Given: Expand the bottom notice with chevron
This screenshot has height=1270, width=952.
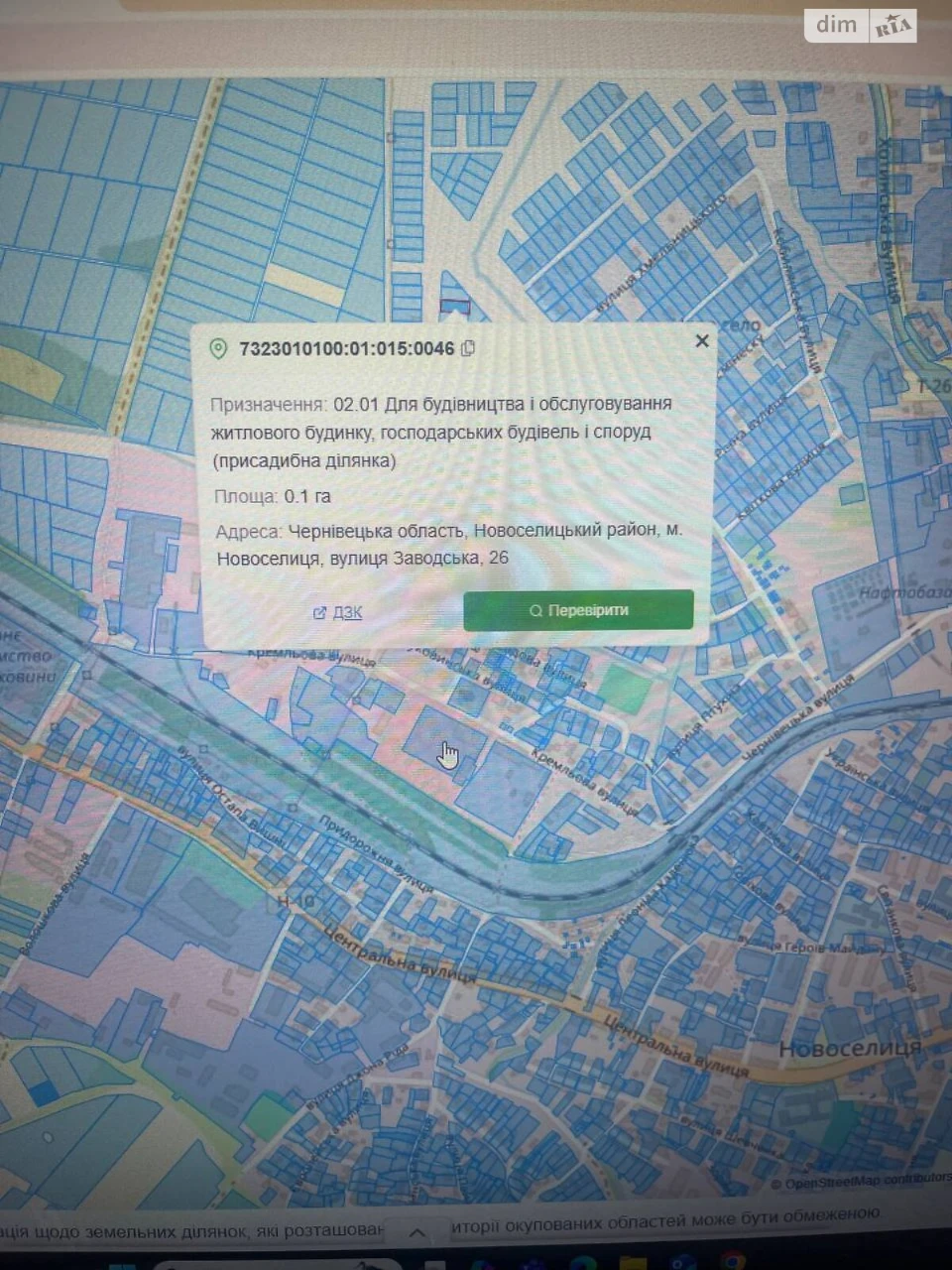Looking at the screenshot, I should coord(417,1233).
